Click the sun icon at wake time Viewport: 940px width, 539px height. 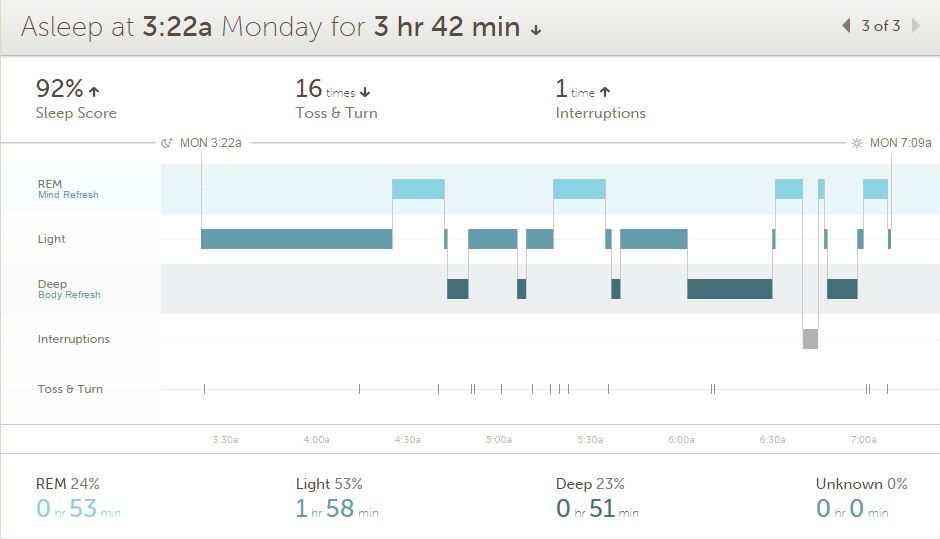pyautogui.click(x=856, y=143)
